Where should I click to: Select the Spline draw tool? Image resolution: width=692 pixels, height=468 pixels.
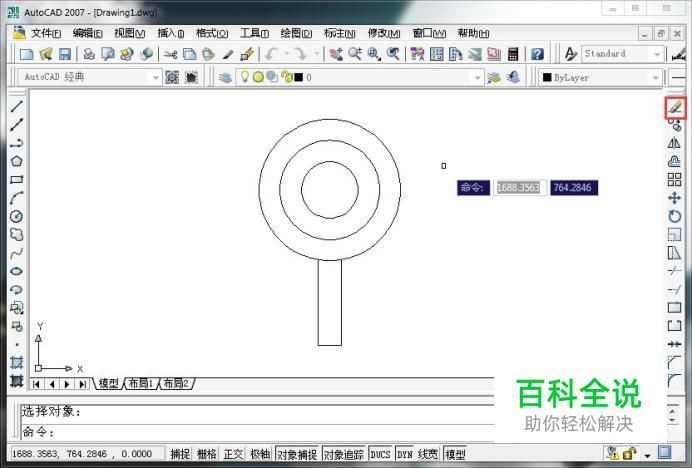point(17,253)
